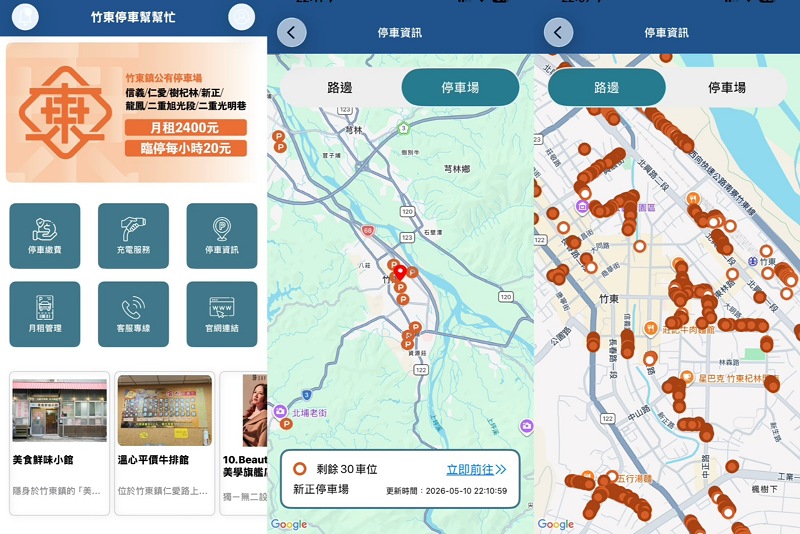Tap the route 68 highway shield
The width and height of the screenshot is (800, 534).
pyautogui.click(x=368, y=231)
